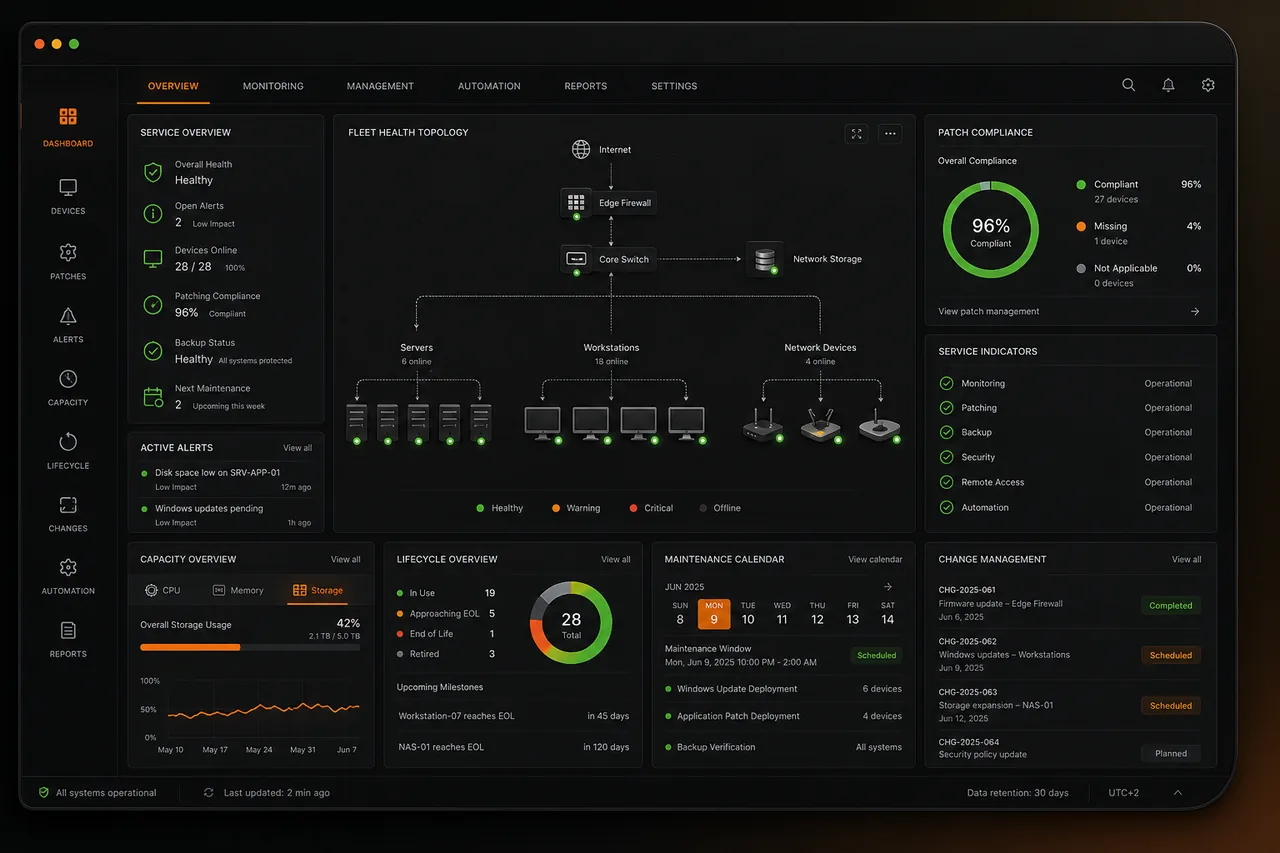
Task: Select the Memory capacity tab
Action: (x=238, y=590)
